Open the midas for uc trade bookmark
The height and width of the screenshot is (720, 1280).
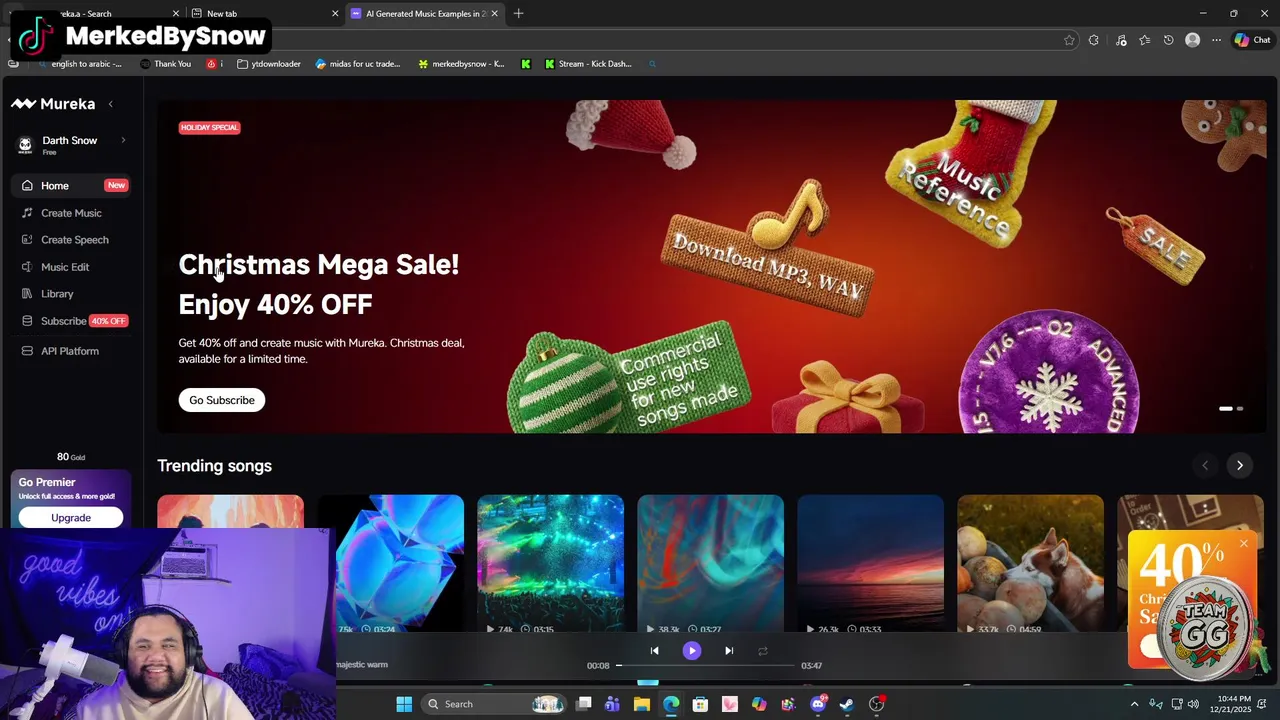point(358,64)
